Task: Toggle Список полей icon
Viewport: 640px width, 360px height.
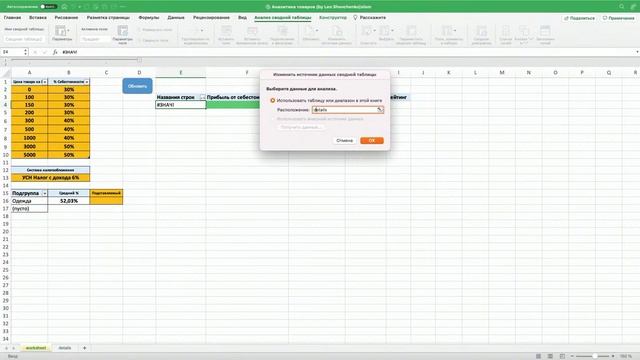Action: click(505, 31)
